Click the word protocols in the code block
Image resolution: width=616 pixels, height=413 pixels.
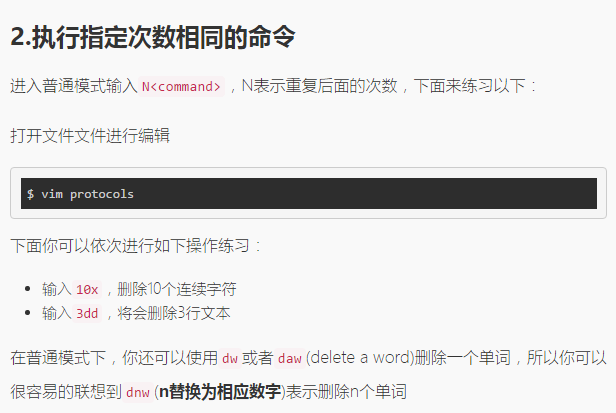pos(102,194)
